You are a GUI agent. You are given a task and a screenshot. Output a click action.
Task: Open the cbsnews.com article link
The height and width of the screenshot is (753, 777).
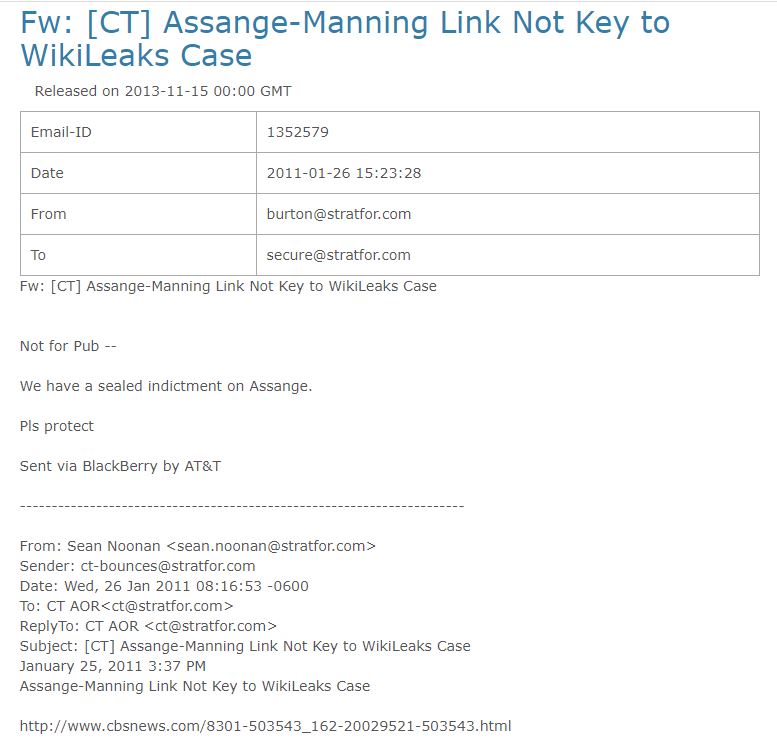tap(265, 726)
